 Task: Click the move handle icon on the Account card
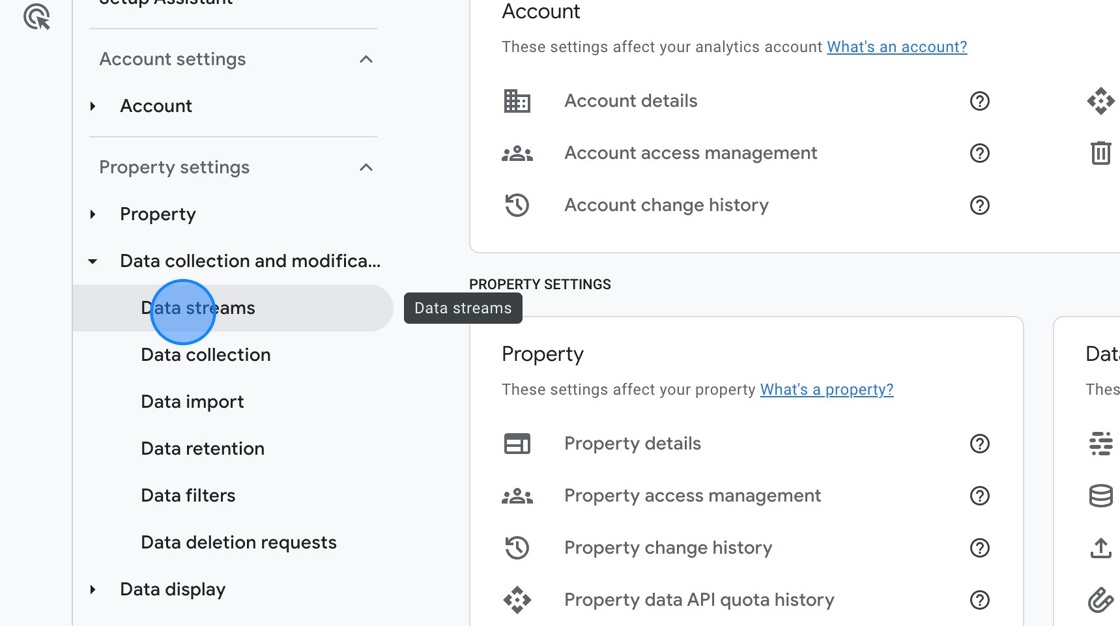1099,100
